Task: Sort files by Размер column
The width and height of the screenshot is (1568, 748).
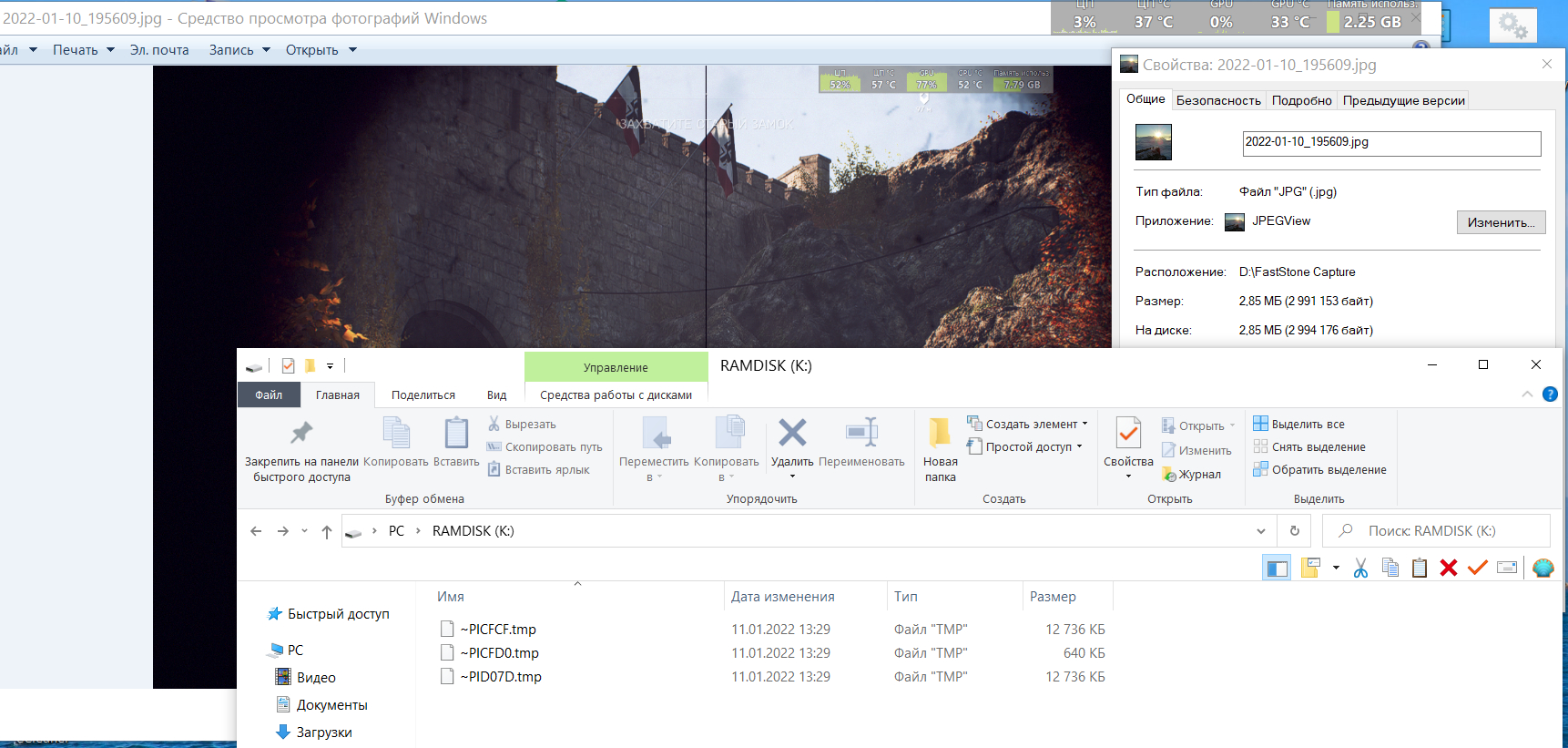Action: pyautogui.click(x=1067, y=597)
